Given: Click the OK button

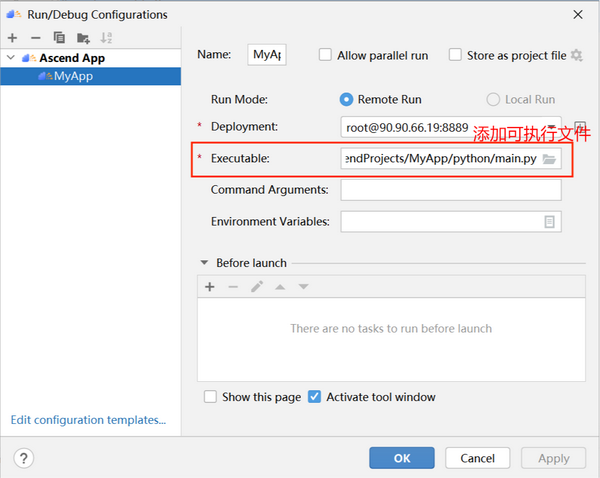Looking at the screenshot, I should [x=401, y=458].
